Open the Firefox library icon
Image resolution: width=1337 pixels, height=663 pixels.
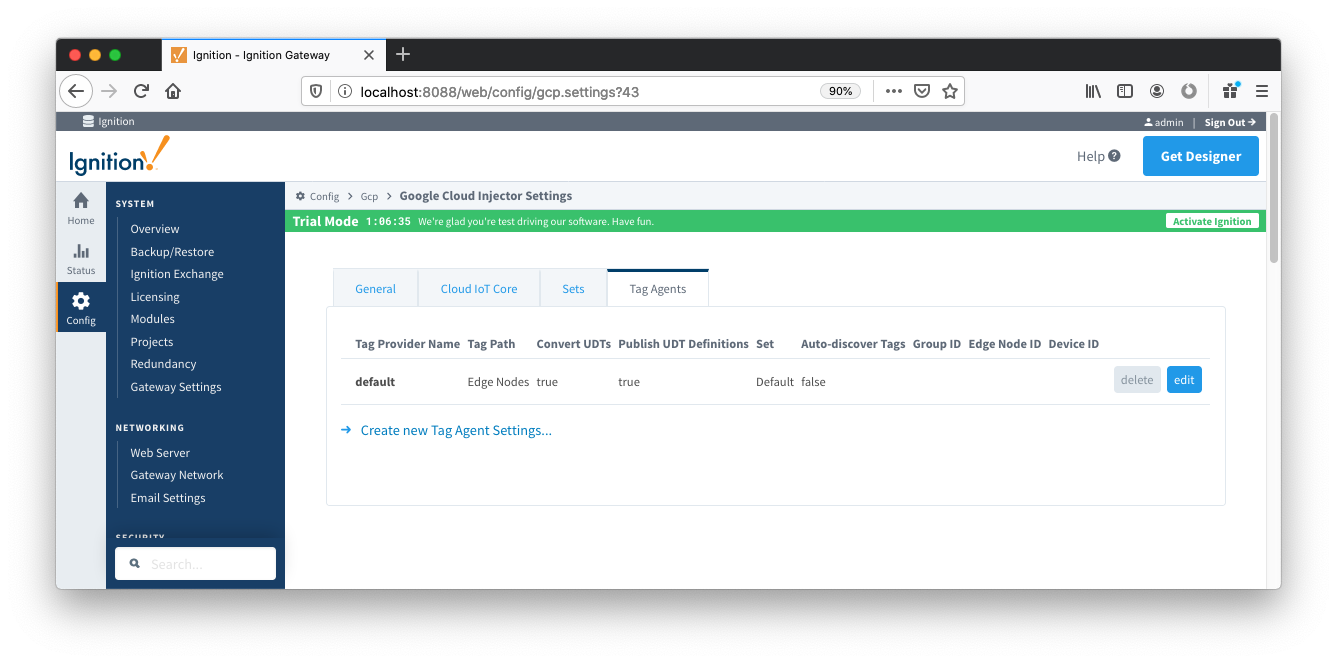click(1093, 91)
